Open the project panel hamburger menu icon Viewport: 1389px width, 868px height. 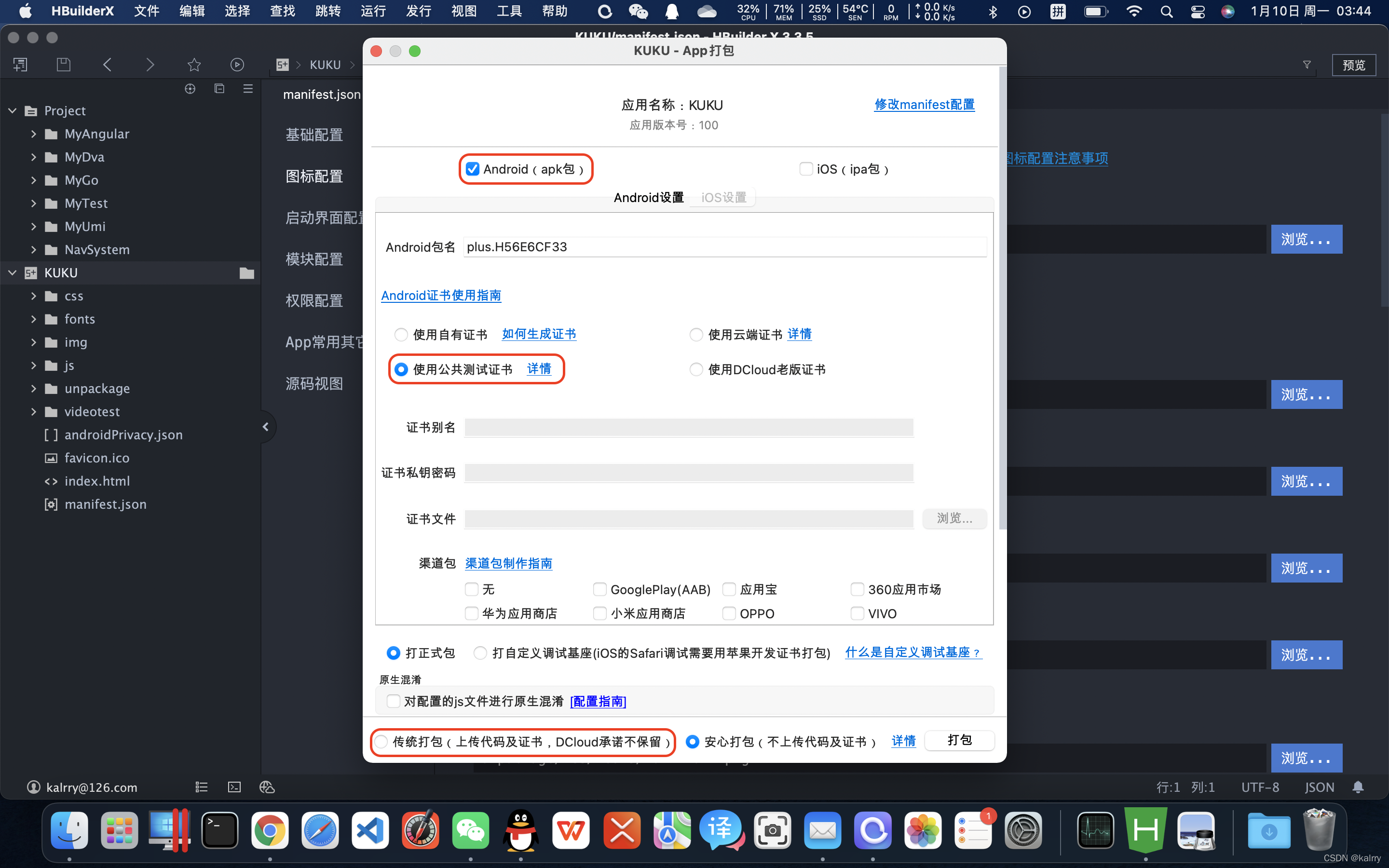[248, 88]
